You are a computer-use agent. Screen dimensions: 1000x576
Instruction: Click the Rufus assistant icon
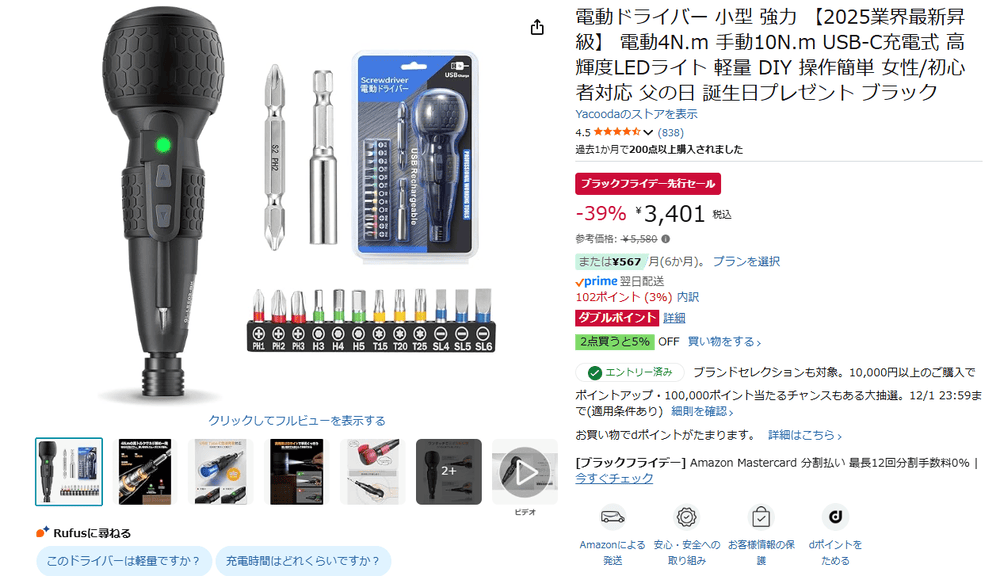pyautogui.click(x=42, y=532)
